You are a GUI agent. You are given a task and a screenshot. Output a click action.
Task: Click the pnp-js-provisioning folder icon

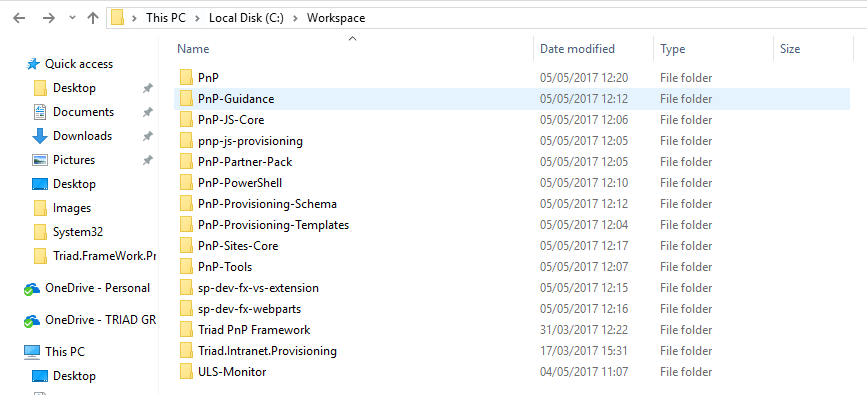186,141
